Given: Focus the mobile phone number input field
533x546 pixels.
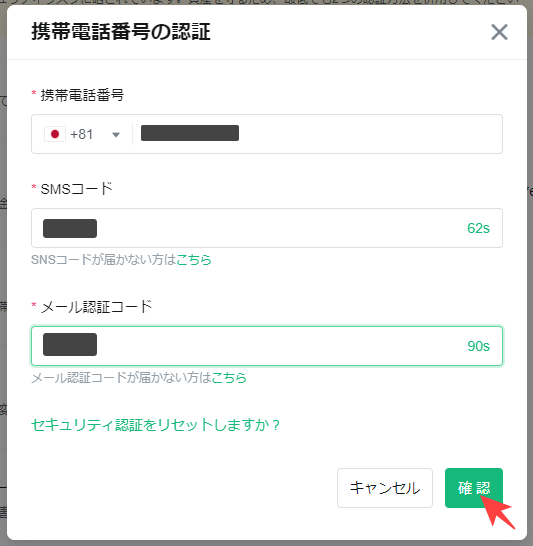Looking at the screenshot, I should coord(317,134).
